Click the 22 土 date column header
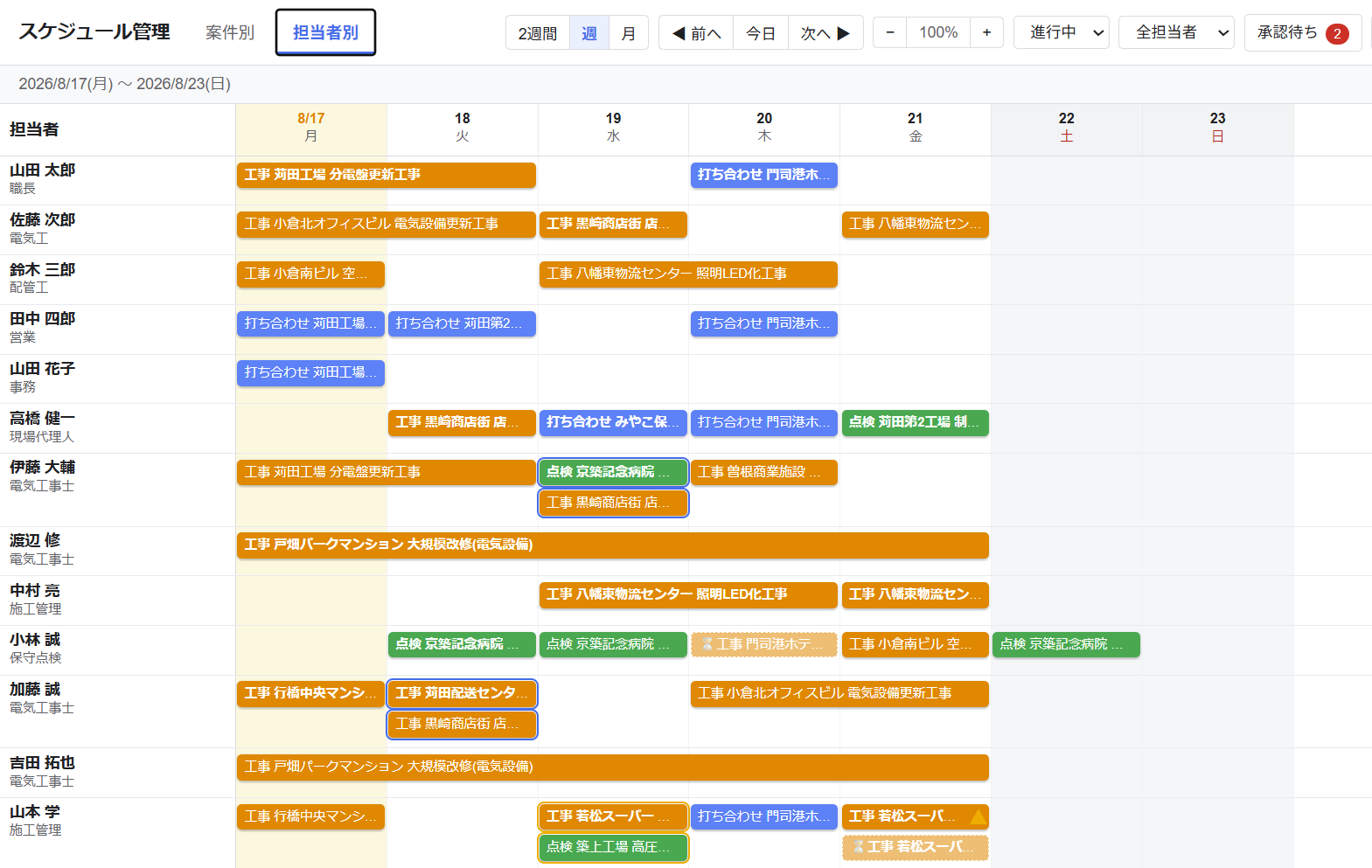The width and height of the screenshot is (1372, 868). [x=1067, y=128]
